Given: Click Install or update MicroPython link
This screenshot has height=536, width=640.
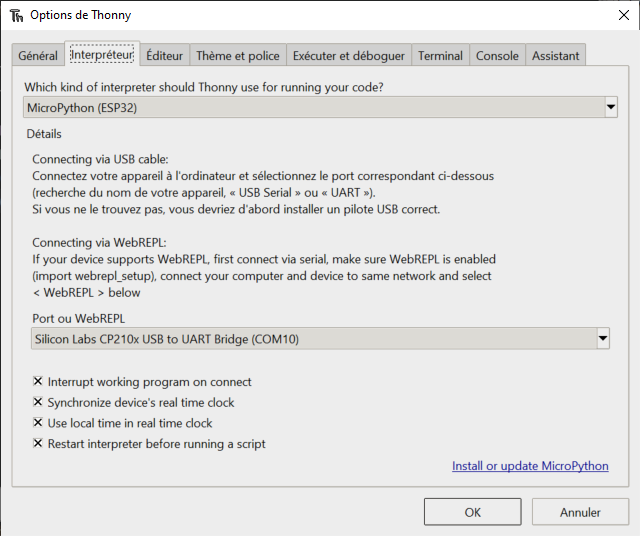Looking at the screenshot, I should coord(530,466).
